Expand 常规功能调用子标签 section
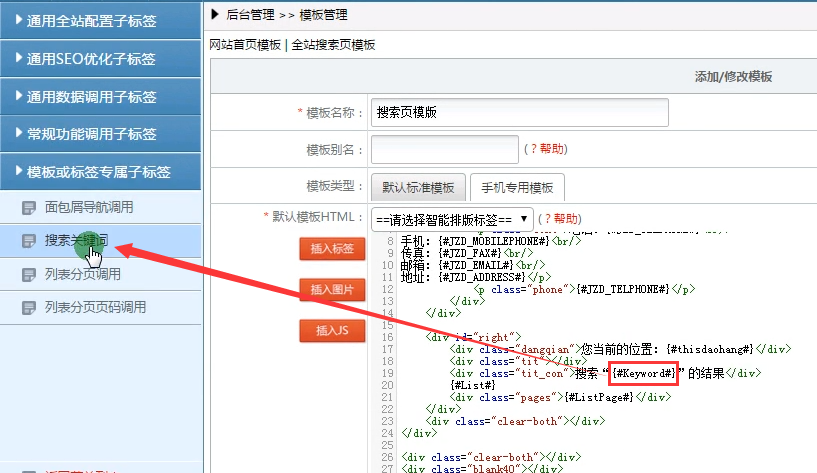The image size is (817, 473). pos(100,134)
